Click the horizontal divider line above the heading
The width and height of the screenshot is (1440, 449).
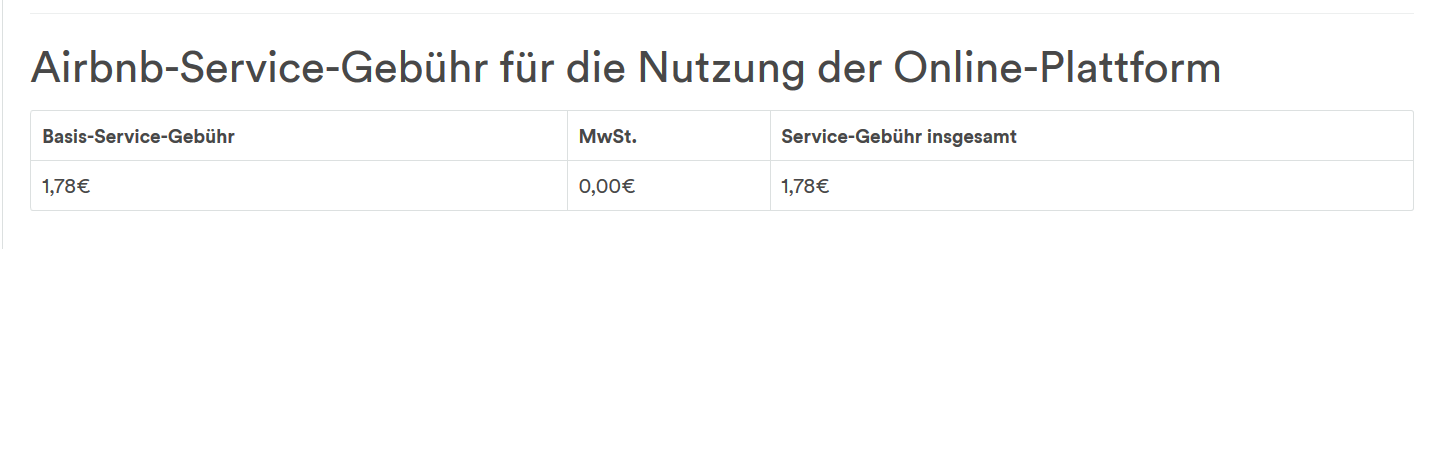720,13
